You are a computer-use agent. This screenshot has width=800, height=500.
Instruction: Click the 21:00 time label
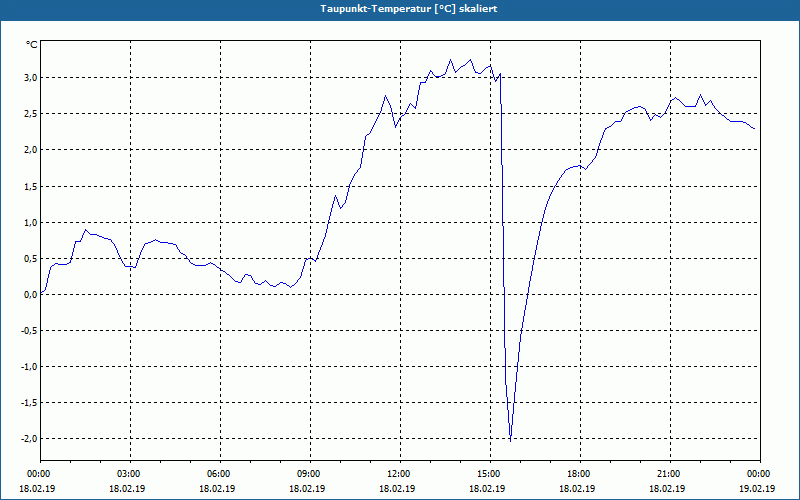tap(670, 474)
